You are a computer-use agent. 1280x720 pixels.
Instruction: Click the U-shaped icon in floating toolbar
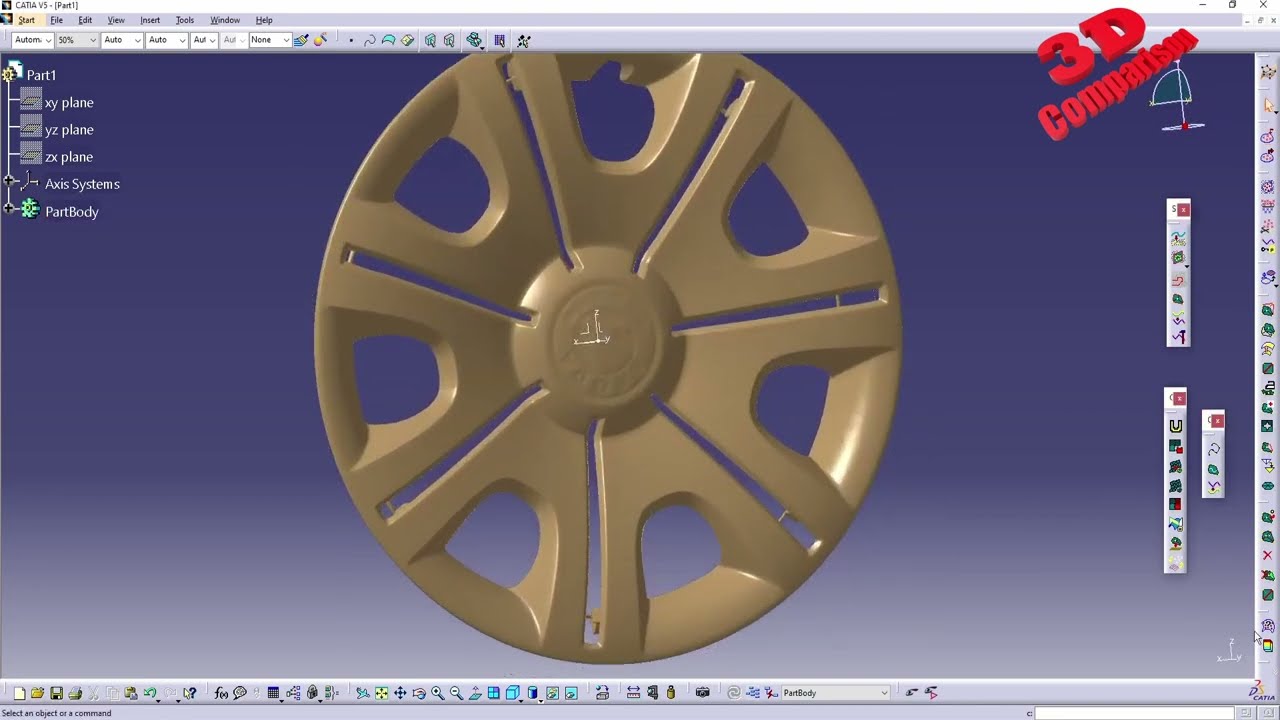click(1176, 426)
